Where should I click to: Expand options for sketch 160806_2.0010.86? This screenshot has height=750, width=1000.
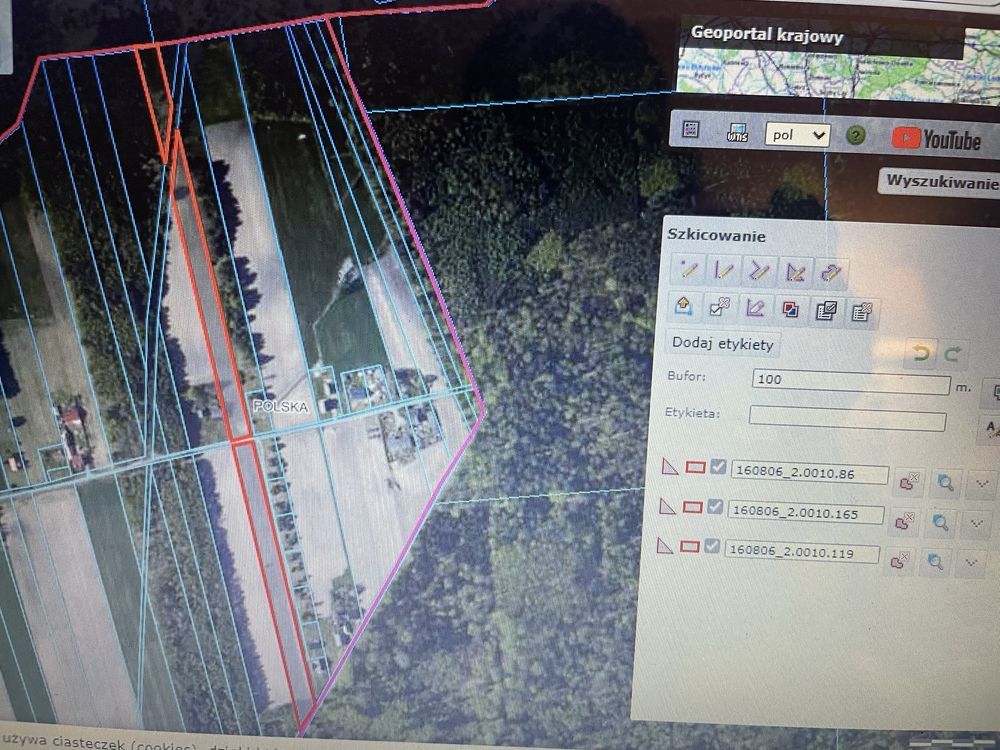982,484
